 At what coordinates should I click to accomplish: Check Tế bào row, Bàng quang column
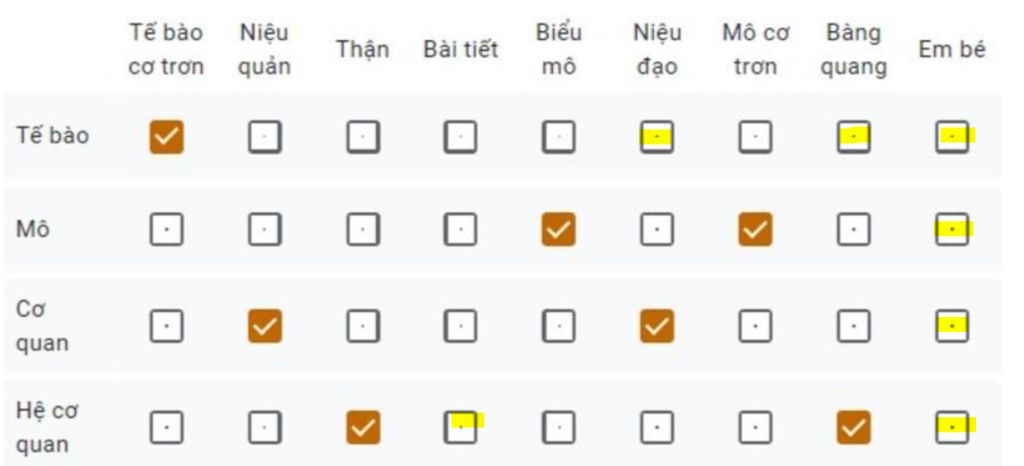[x=853, y=136]
